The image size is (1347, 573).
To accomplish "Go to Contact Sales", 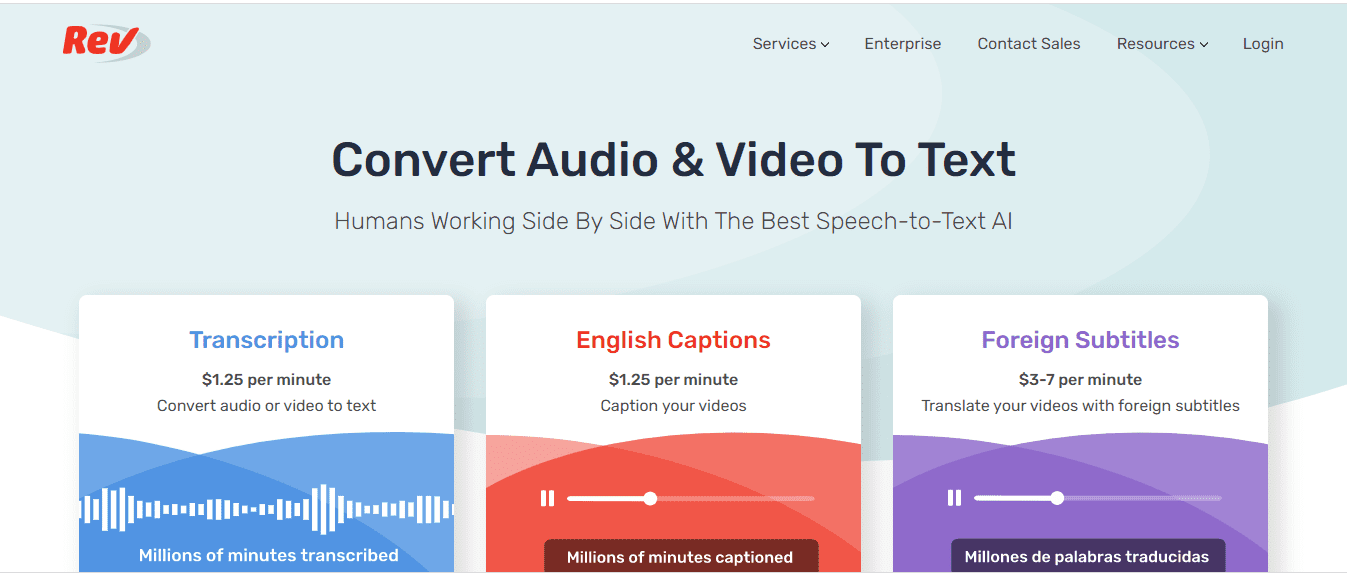I will tap(1029, 44).
